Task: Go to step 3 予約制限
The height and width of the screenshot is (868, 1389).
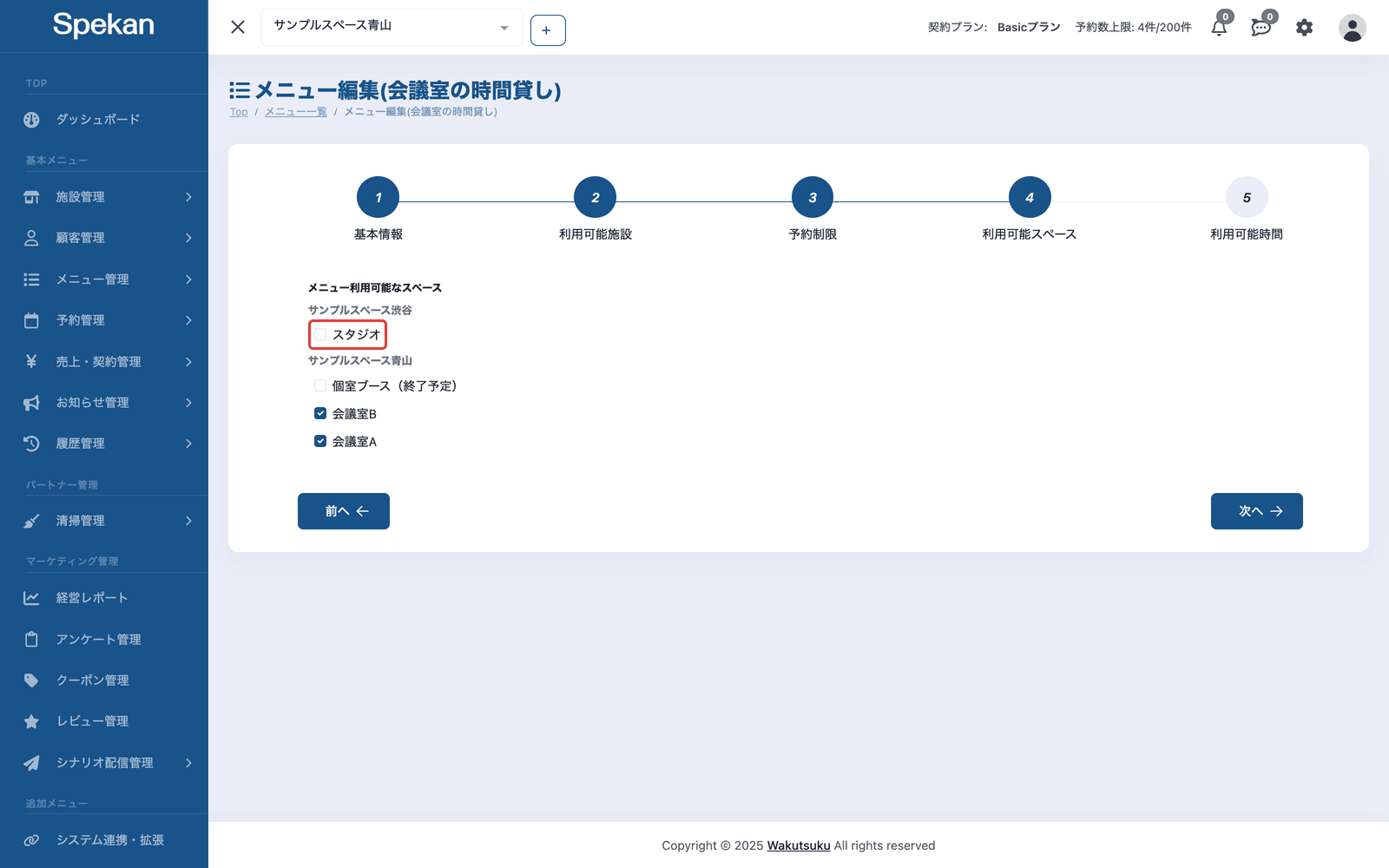Action: [x=813, y=198]
